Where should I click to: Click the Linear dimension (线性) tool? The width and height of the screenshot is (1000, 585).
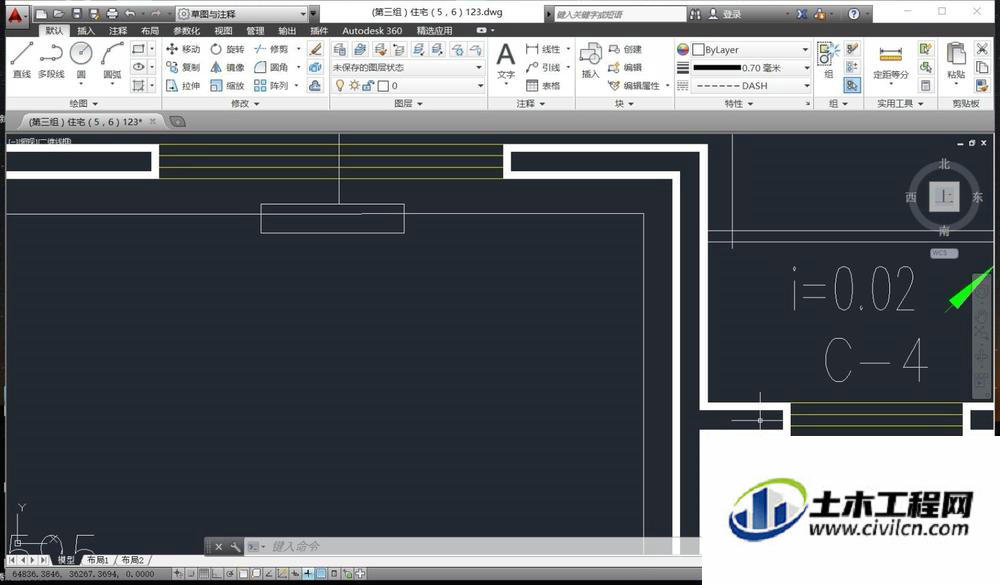[543, 49]
